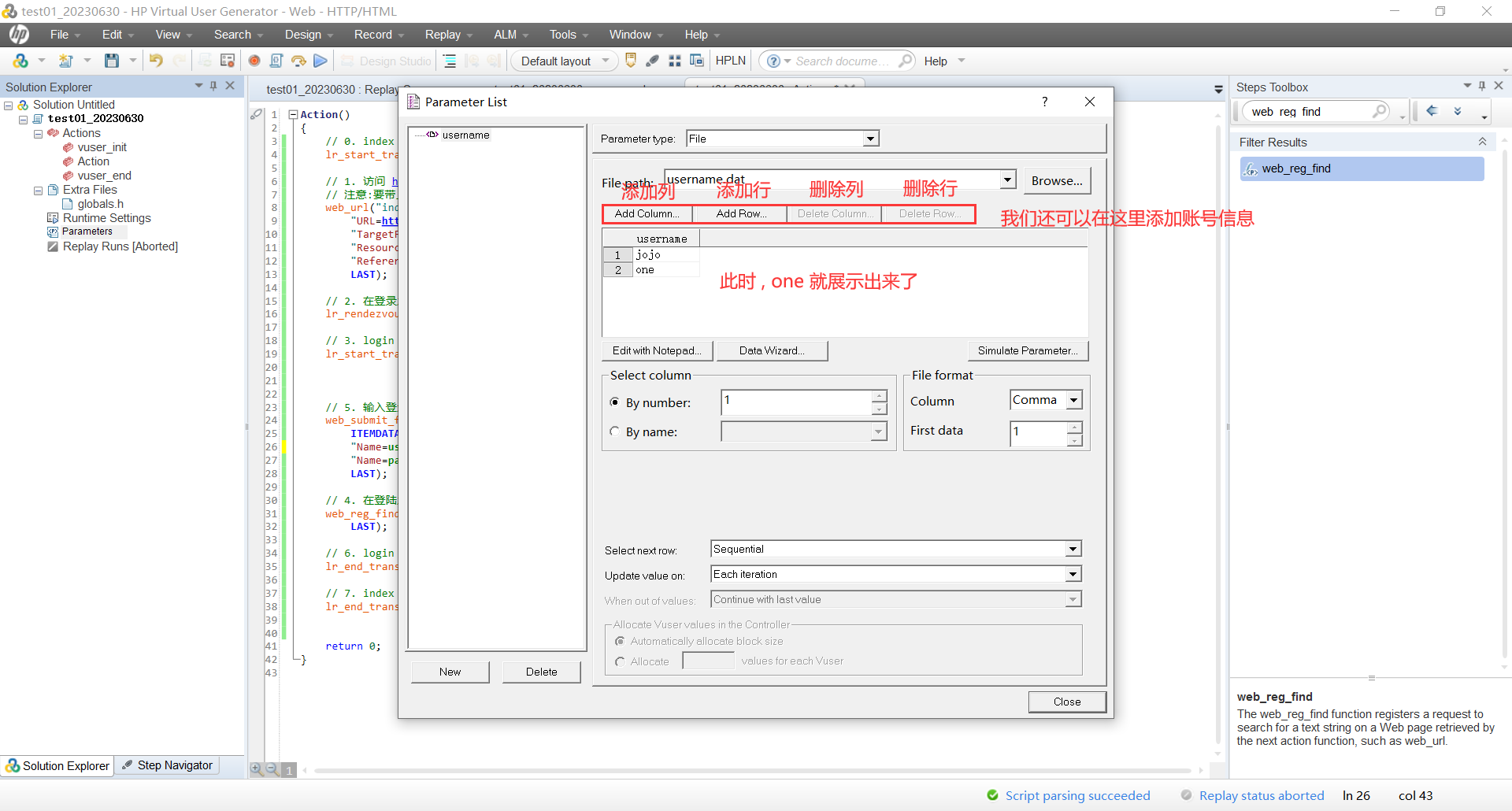Click the zoom-out icon below the editor
1512x811 pixels.
pyautogui.click(x=272, y=769)
